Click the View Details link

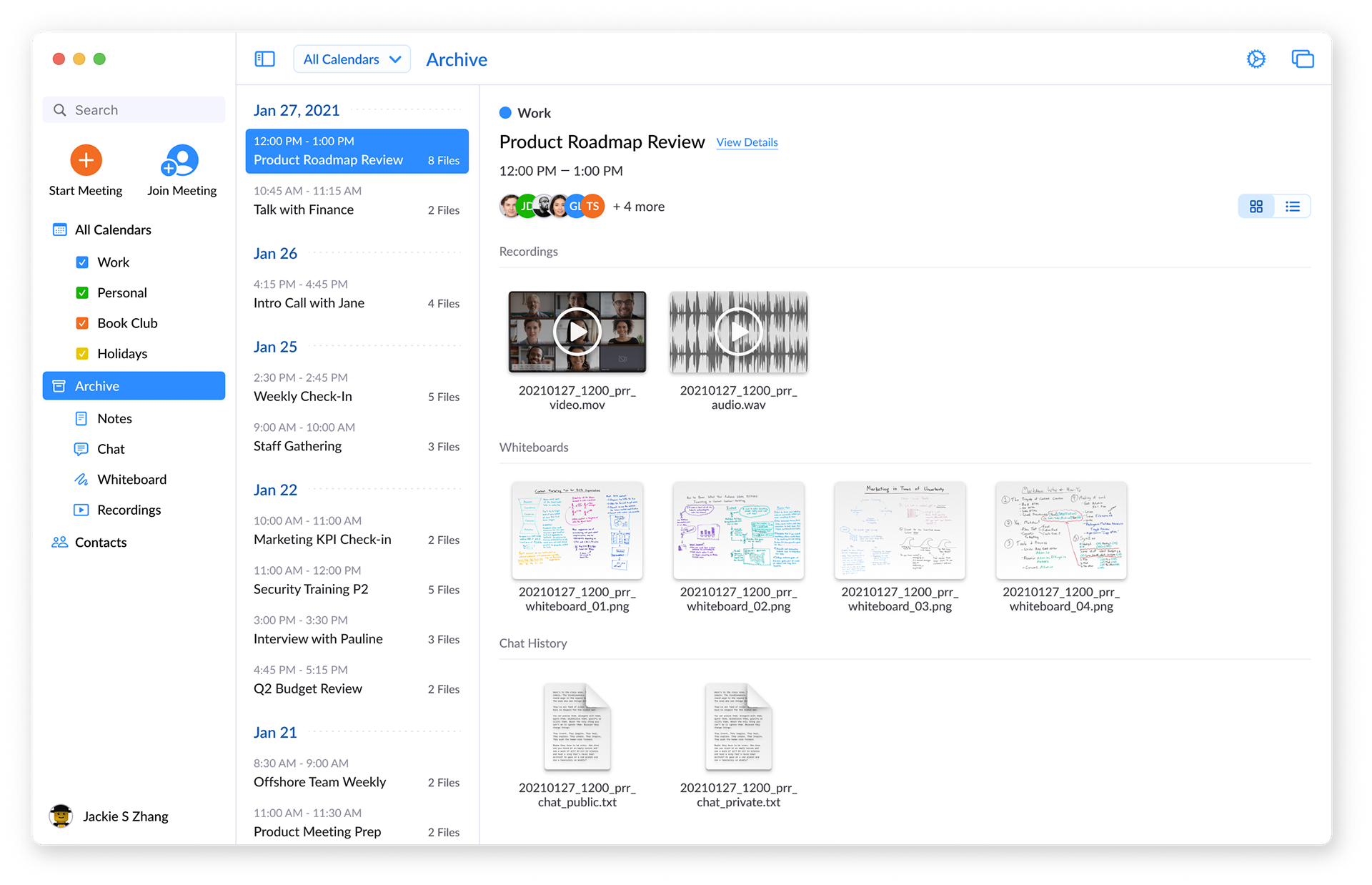747,142
